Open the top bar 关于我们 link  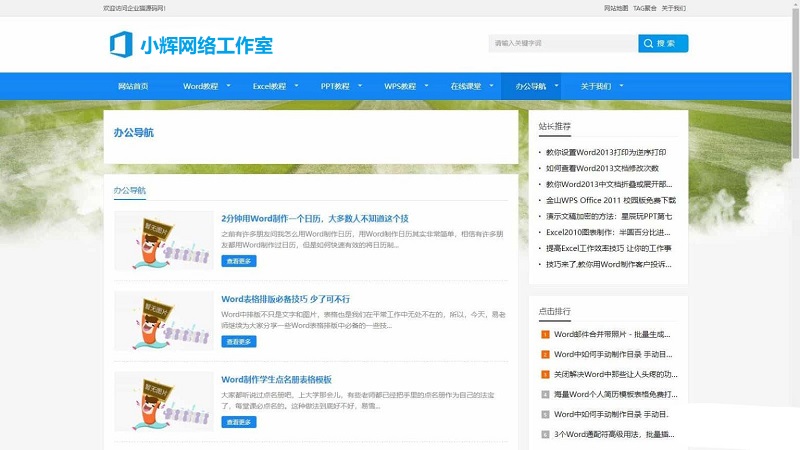click(674, 8)
